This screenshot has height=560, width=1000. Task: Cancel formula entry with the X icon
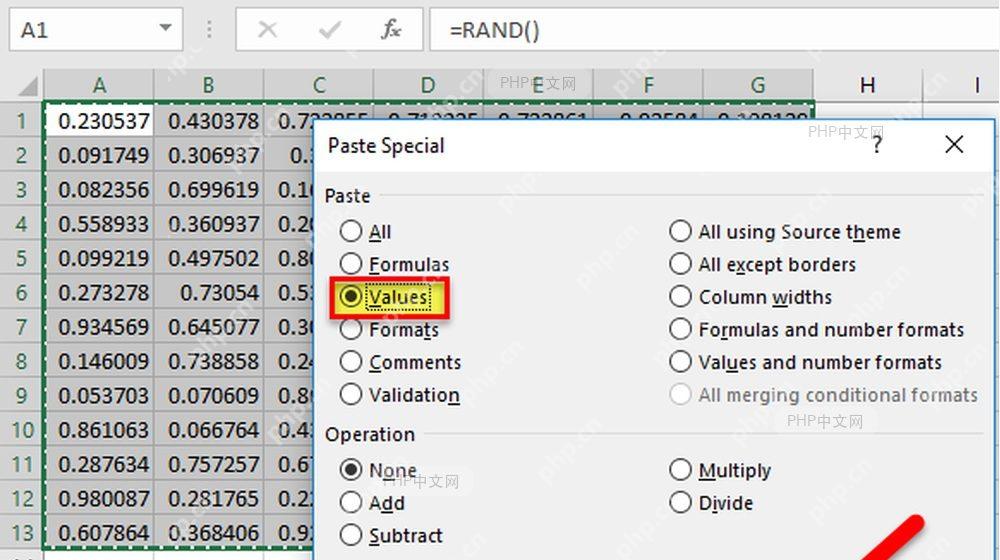coord(267,29)
